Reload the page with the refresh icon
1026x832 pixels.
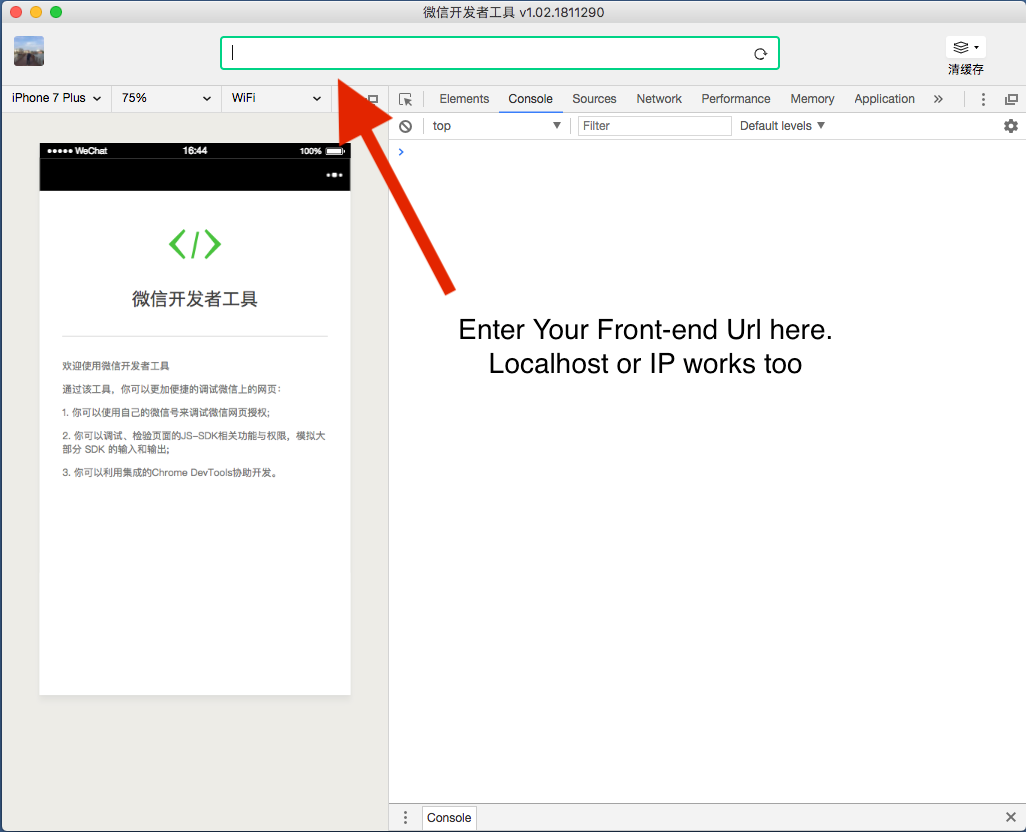coord(760,53)
